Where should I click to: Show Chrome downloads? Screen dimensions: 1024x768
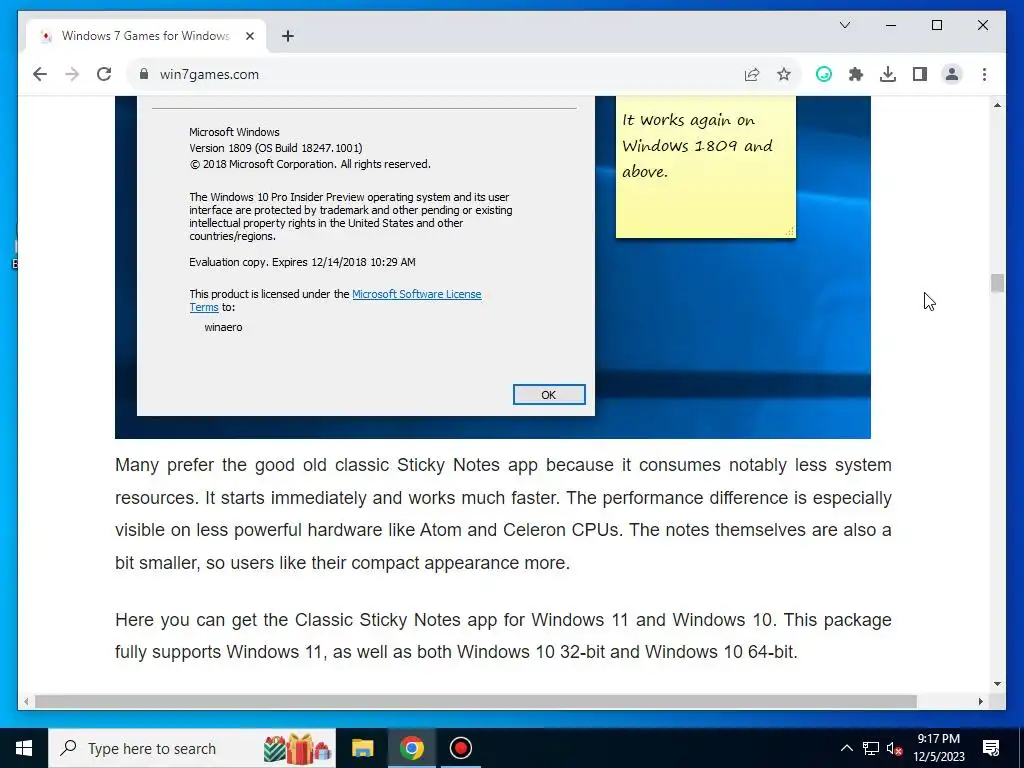point(888,74)
